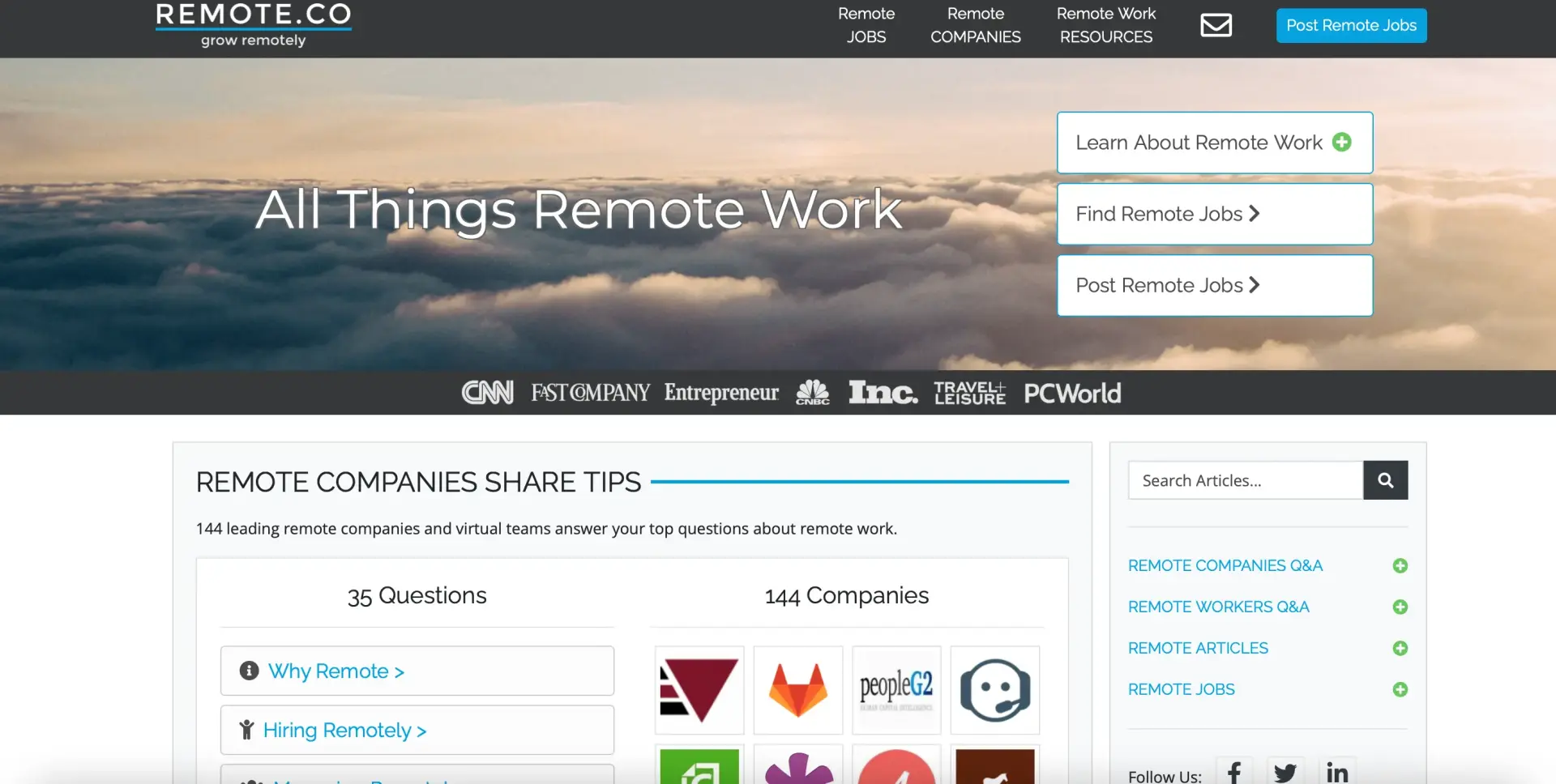Open the mail envelope icon in header
Screen dimensions: 1556x784
coord(1216,25)
